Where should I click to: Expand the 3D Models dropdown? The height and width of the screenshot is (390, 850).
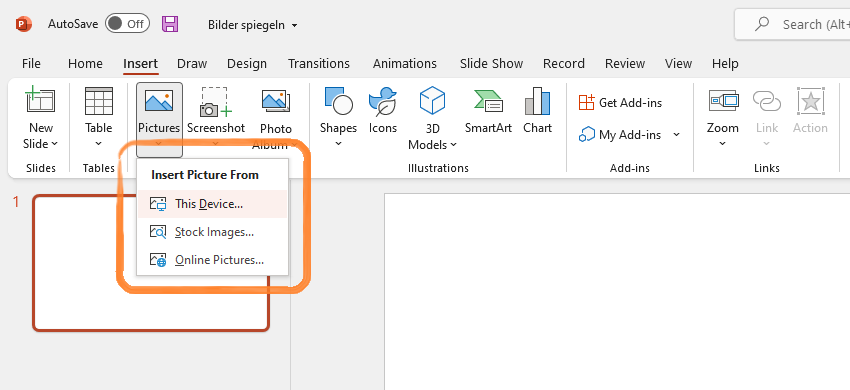pos(453,145)
